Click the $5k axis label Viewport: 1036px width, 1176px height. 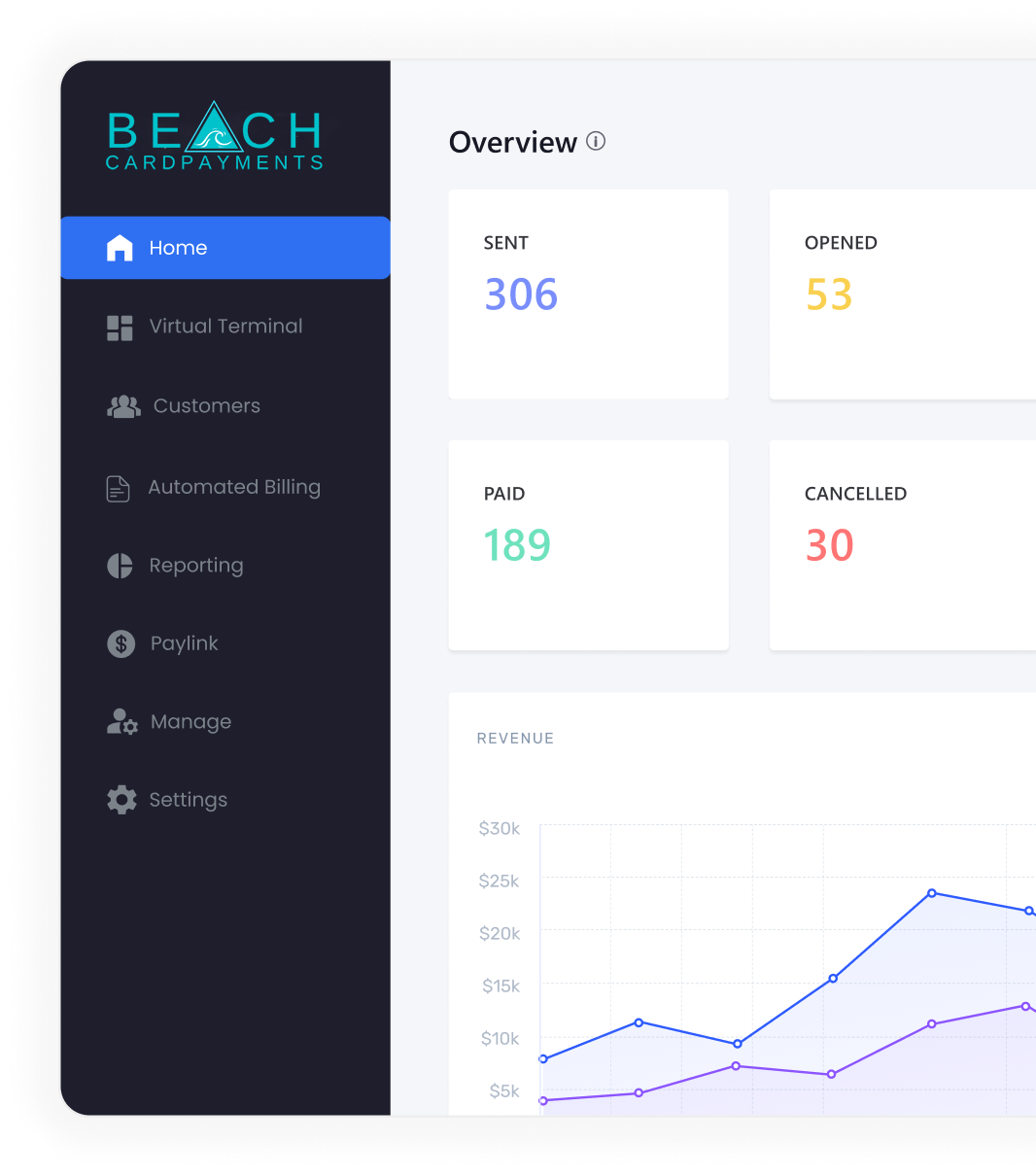tap(504, 1090)
